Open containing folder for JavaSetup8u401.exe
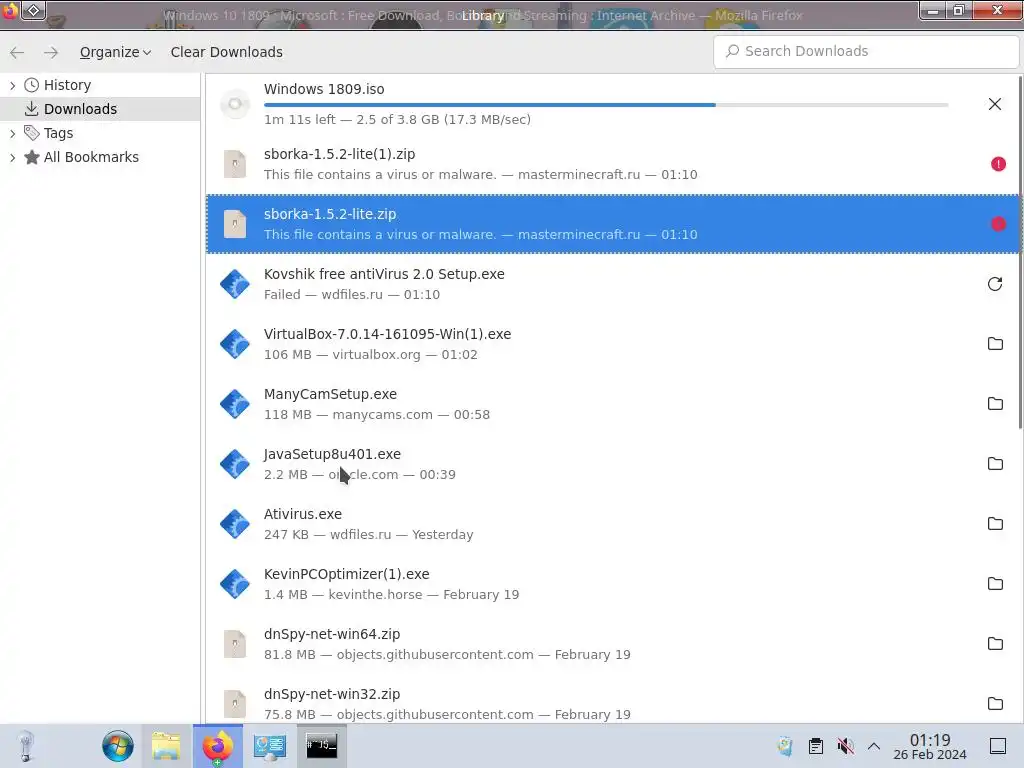Viewport: 1024px width, 768px height. tap(995, 464)
